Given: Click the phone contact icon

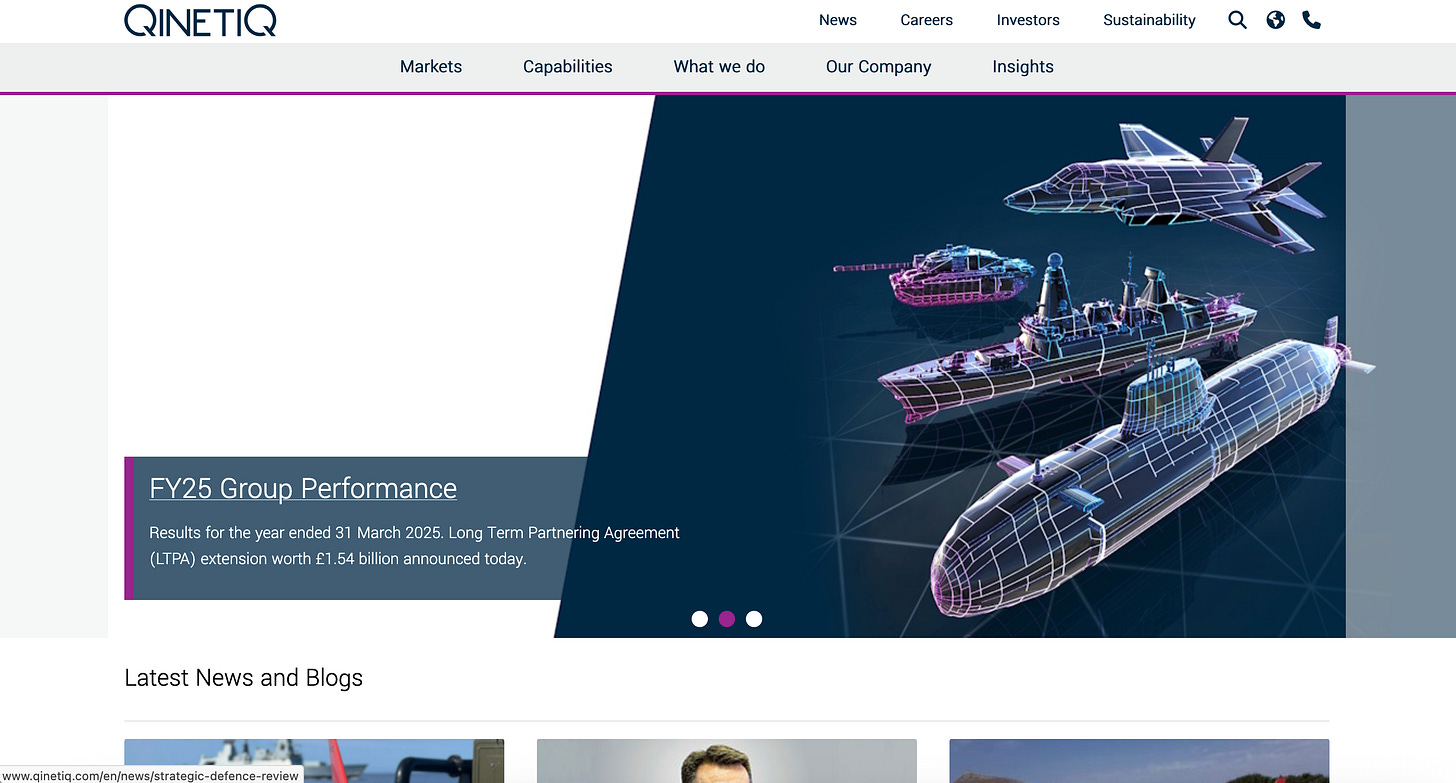Looking at the screenshot, I should pos(1312,20).
